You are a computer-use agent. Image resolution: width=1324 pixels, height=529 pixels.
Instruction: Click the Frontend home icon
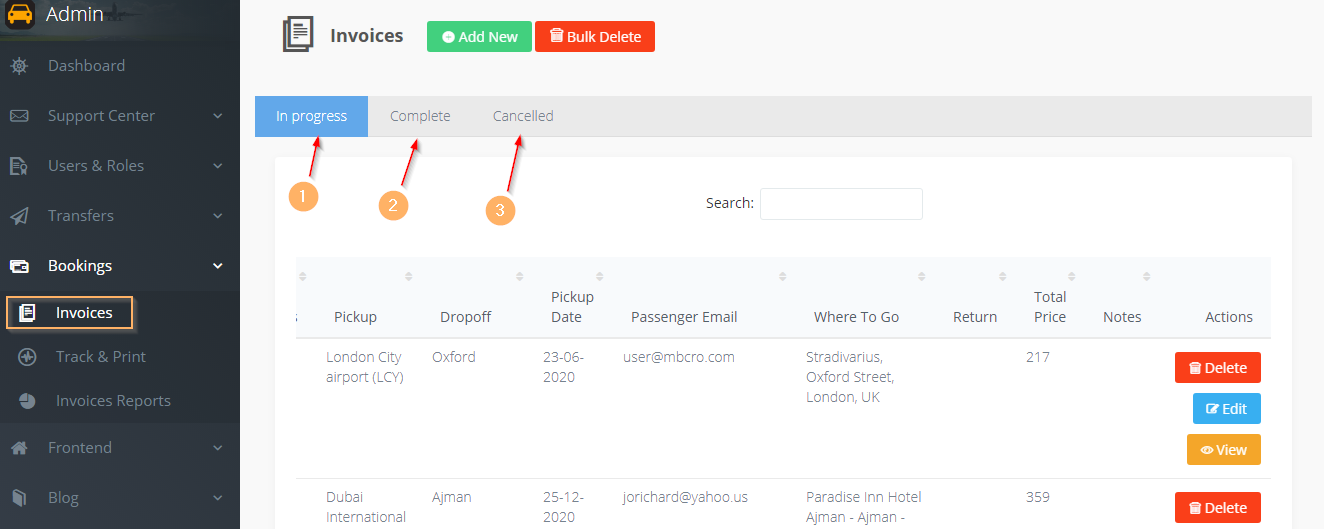pos(19,448)
